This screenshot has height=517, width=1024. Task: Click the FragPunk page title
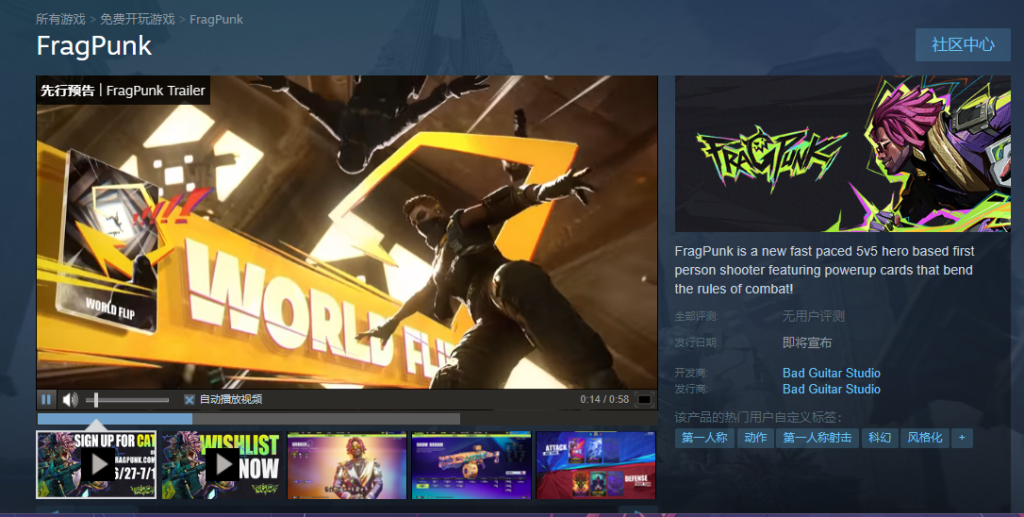(x=94, y=46)
